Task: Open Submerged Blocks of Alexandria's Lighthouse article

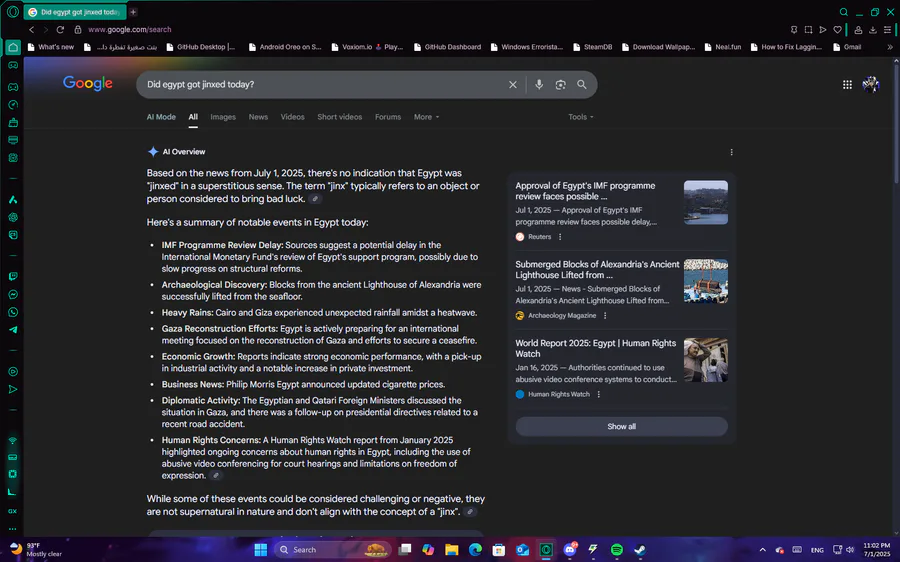Action: tap(597, 269)
